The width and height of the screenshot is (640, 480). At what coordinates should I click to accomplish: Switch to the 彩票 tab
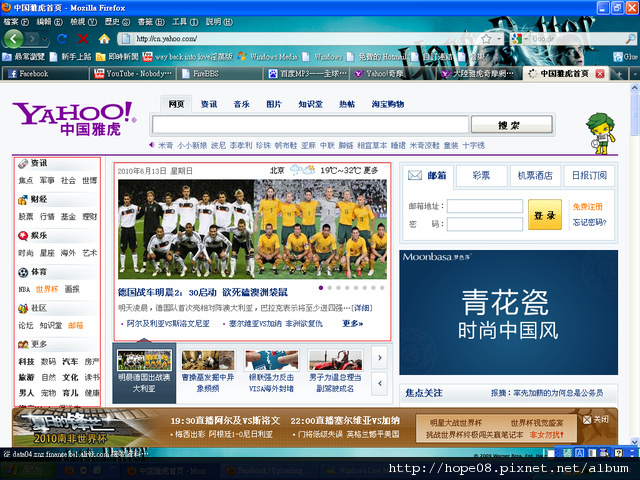(x=481, y=176)
